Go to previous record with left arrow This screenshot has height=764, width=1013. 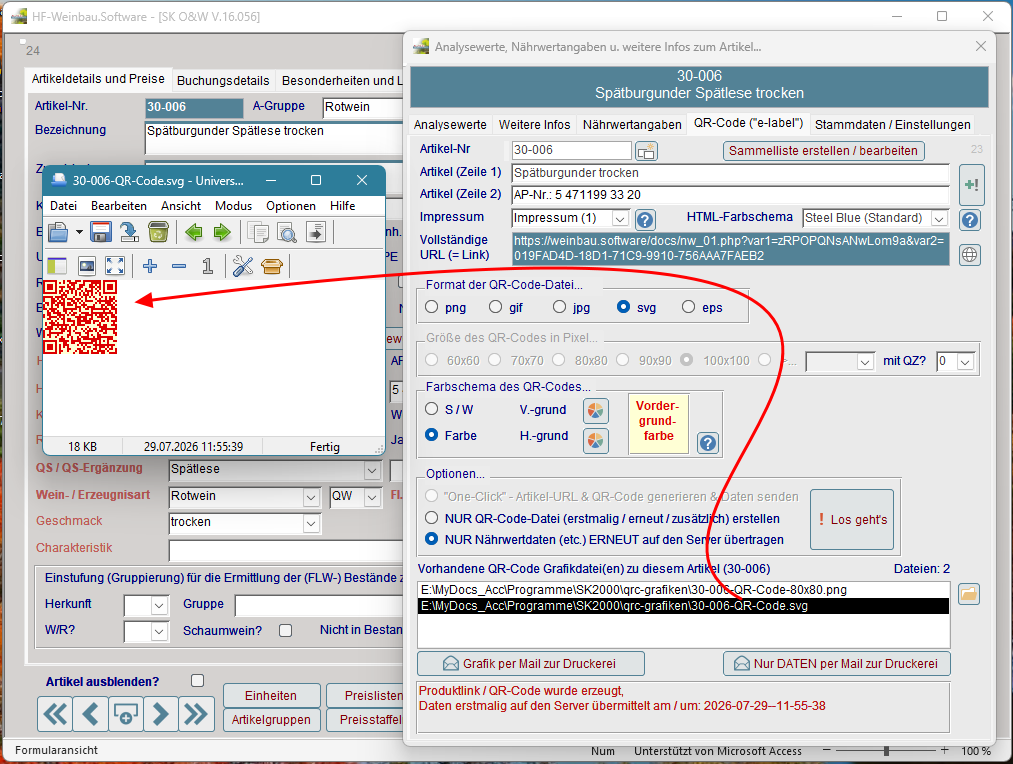(90, 714)
